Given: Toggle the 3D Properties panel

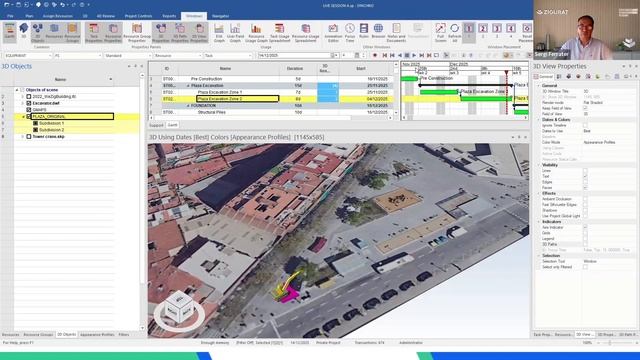Looking at the screenshot, I should [161, 32].
